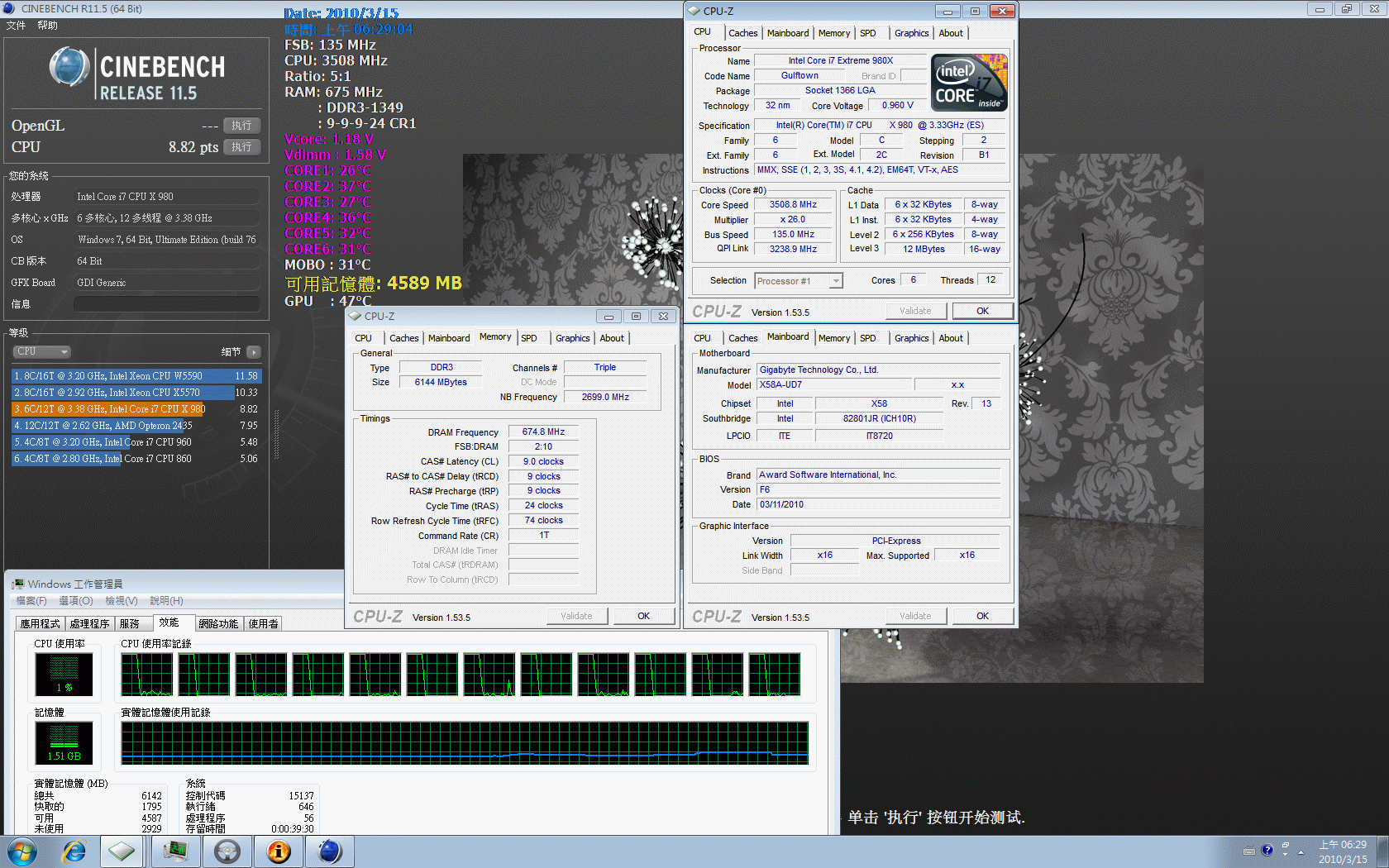
Task: Select highlighted ranking row Core i7 X 980
Action: [136, 408]
